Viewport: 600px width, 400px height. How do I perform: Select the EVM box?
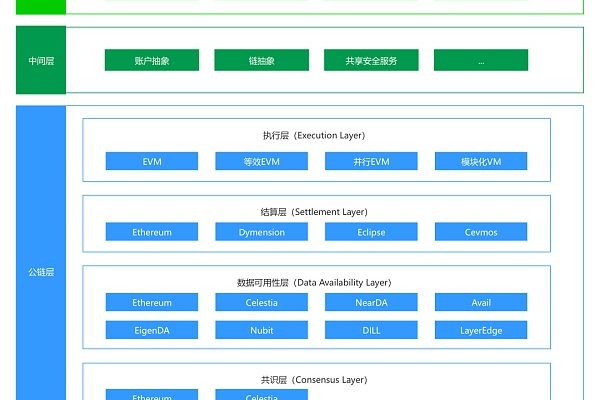pos(152,161)
